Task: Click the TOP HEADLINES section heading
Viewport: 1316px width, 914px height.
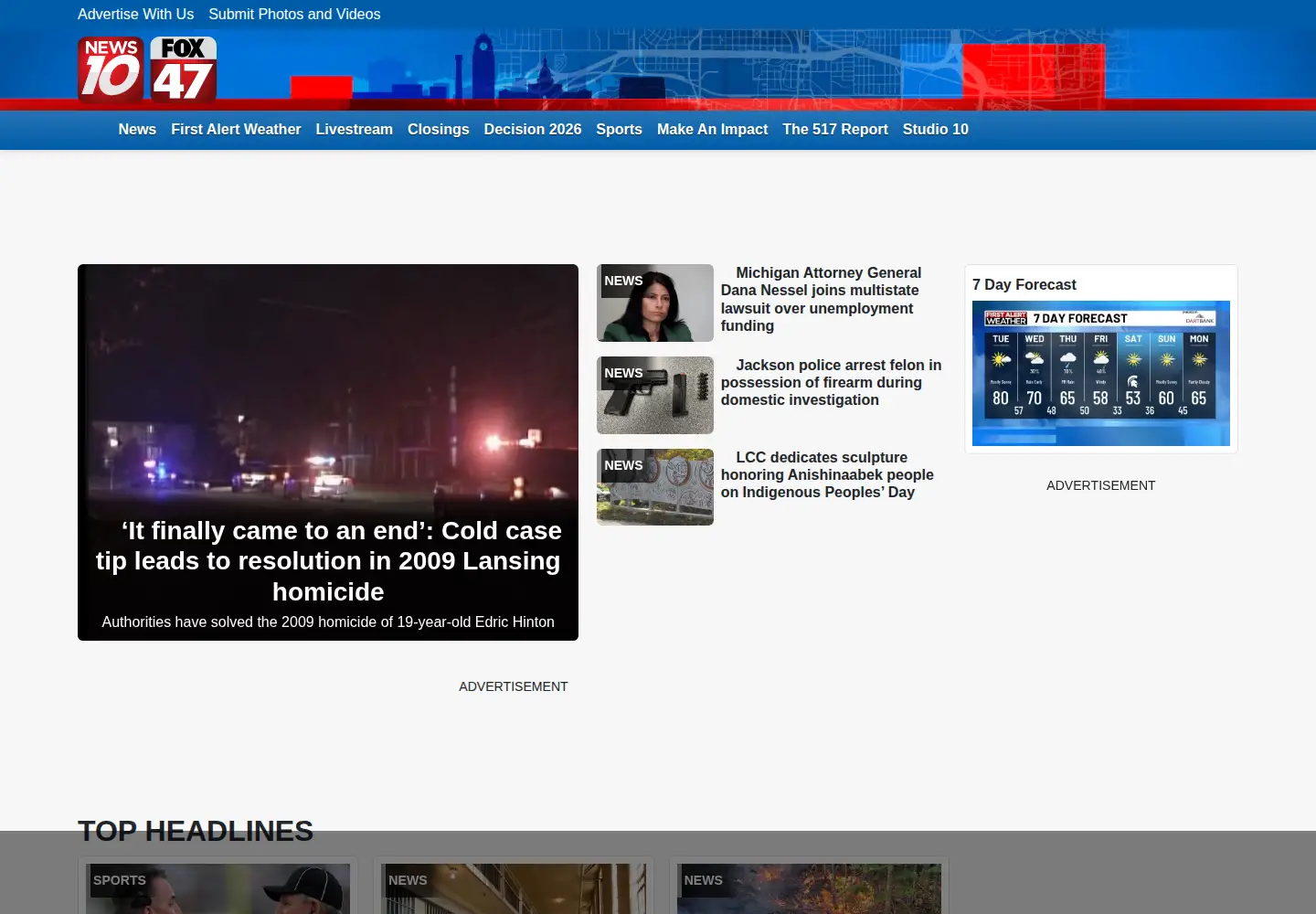Action: [196, 831]
